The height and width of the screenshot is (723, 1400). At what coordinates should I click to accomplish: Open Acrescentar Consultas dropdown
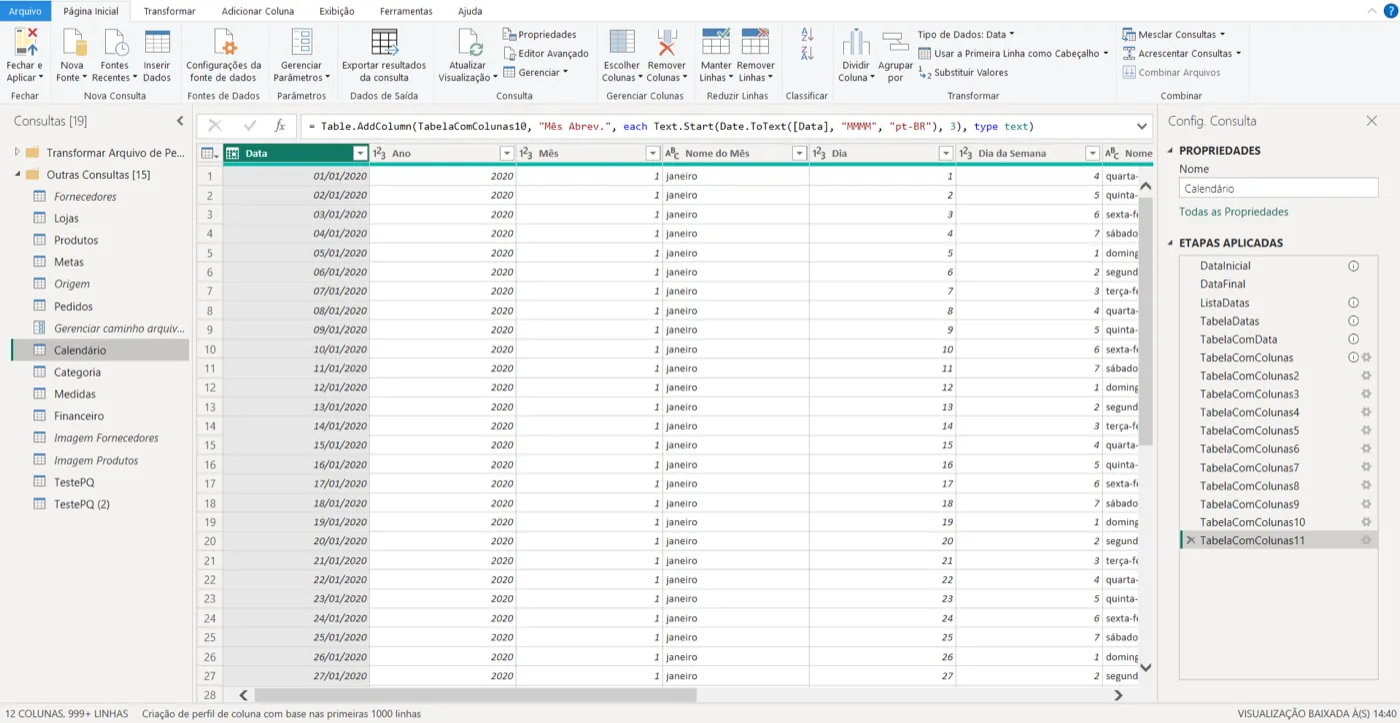pos(1181,53)
